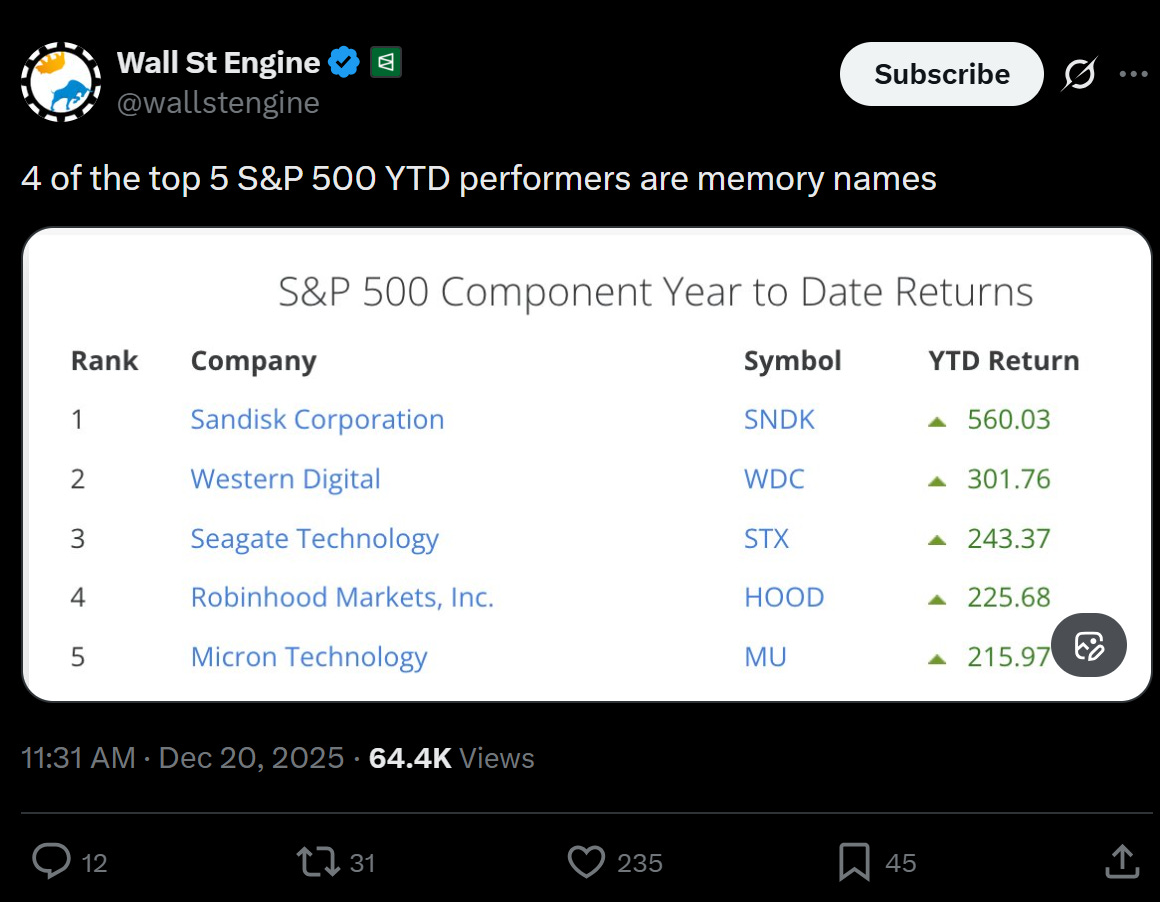The height and width of the screenshot is (902, 1160).
Task: Click the MU ticker symbol
Action: click(x=765, y=657)
